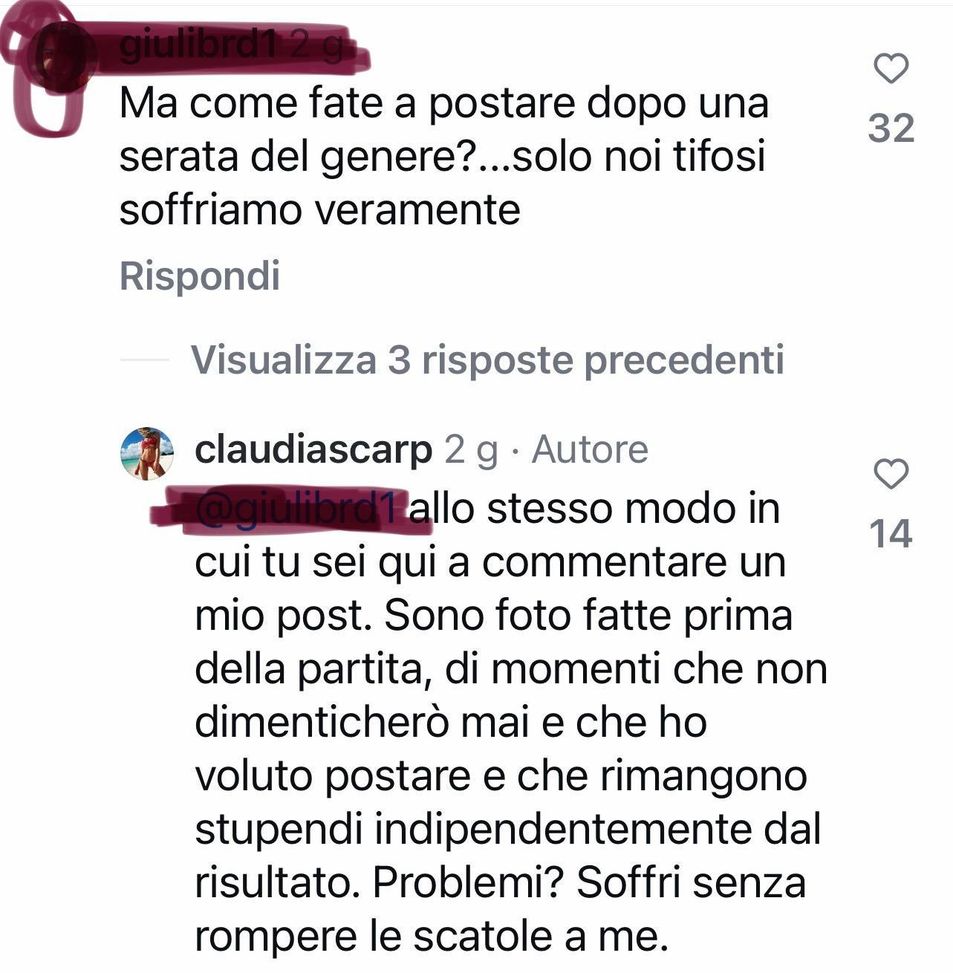Expand Visualizza 3 risposte precedenti
The width and height of the screenshot is (953, 973).
coord(487,359)
